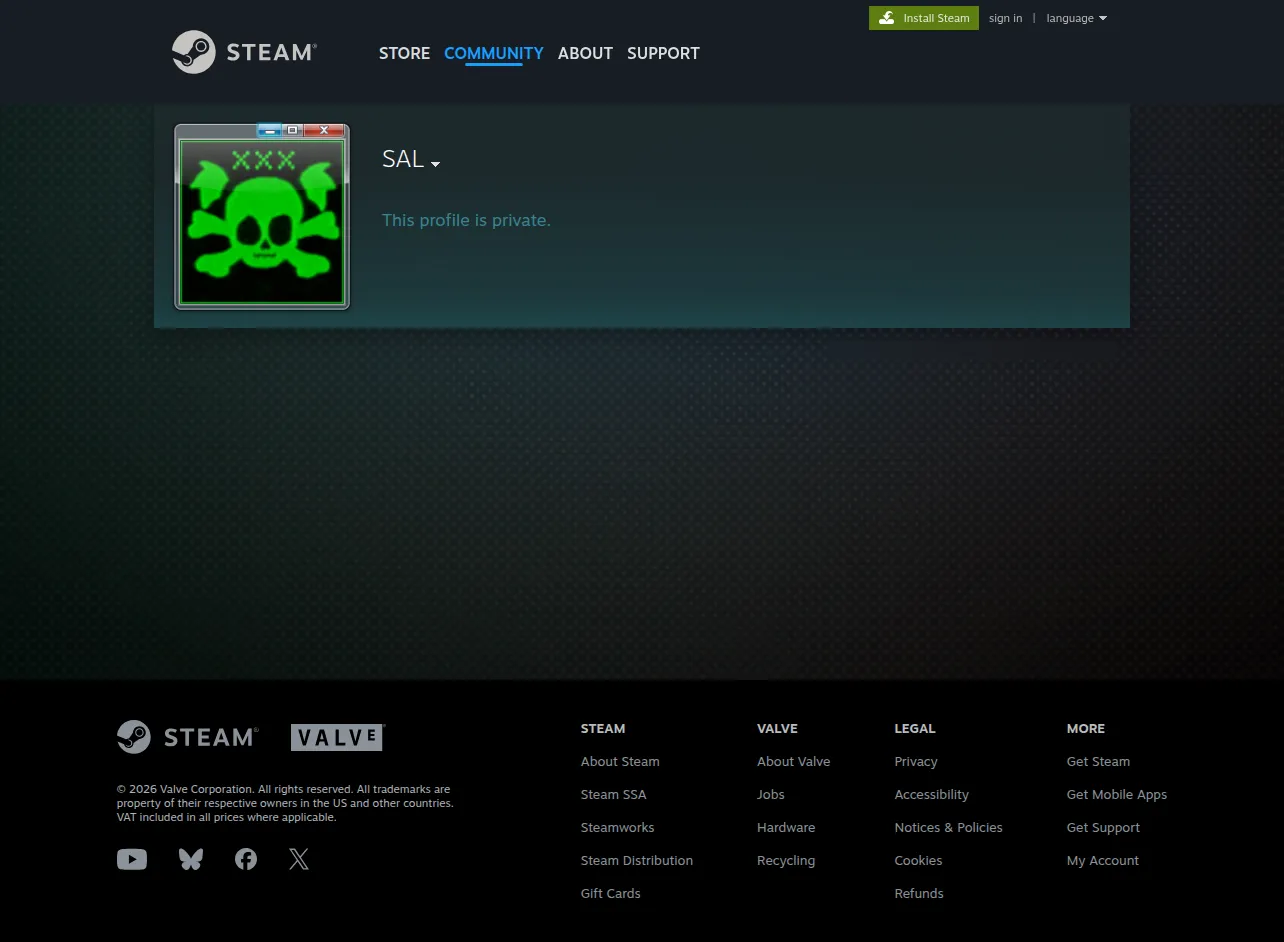Visit the Accessibility link

coord(932,794)
